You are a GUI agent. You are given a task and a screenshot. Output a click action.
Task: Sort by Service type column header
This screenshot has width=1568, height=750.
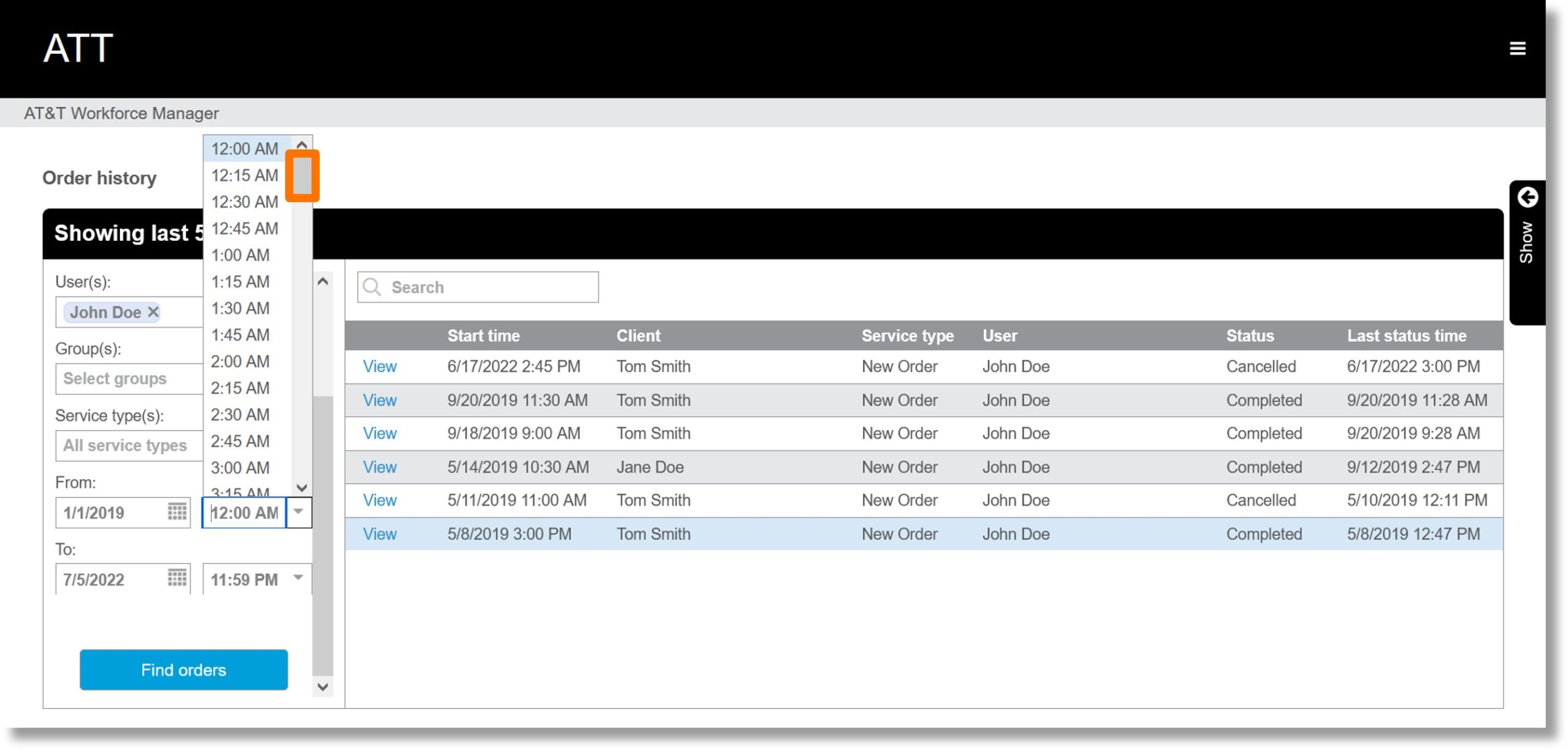pyautogui.click(x=907, y=336)
